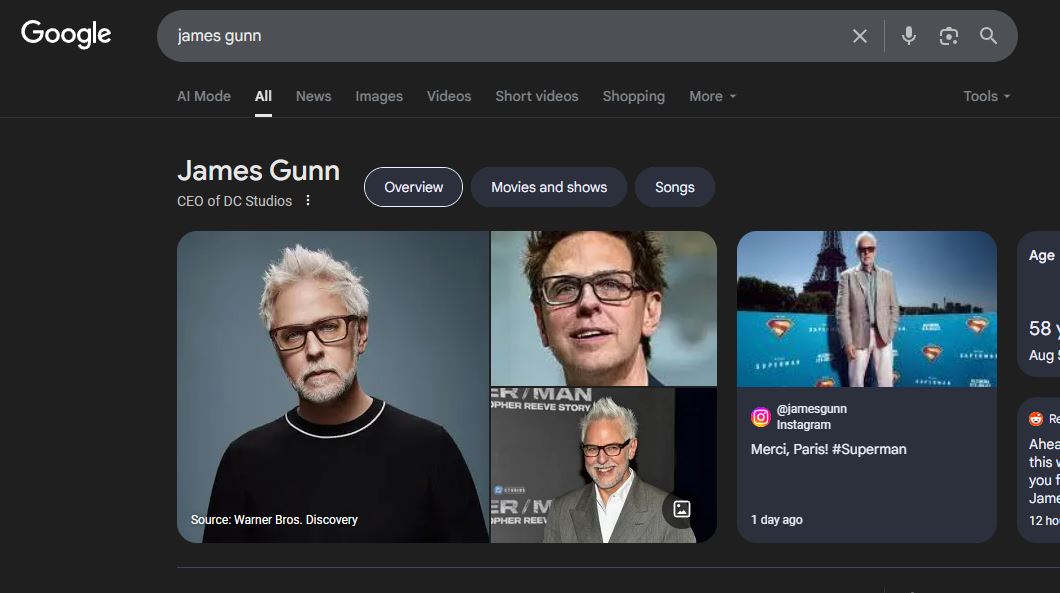Viewport: 1060px width, 593px height.
Task: Click the James Gunn heading
Action: (258, 171)
